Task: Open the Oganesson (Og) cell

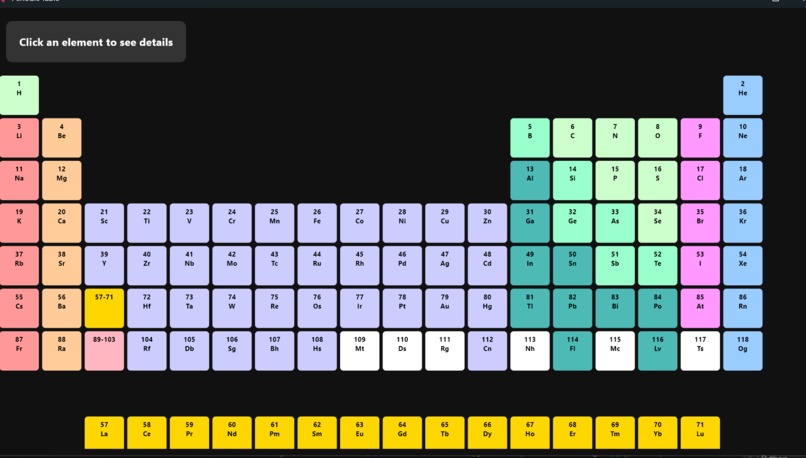Action: coord(743,351)
